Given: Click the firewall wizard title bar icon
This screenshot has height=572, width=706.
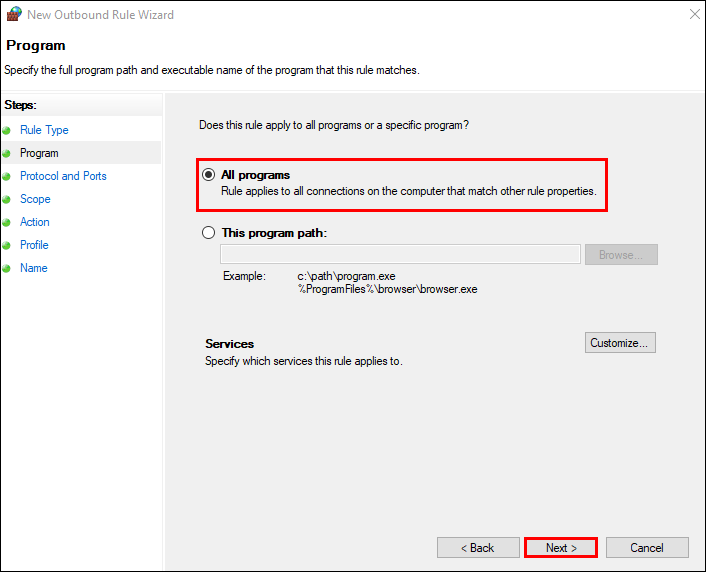Looking at the screenshot, I should tap(13, 15).
